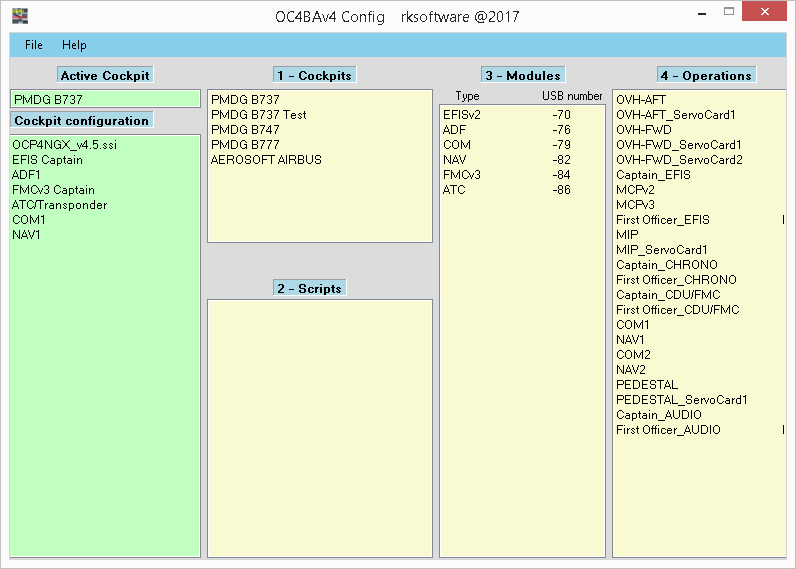Click the PMDG B737 active cockpit field
This screenshot has width=796, height=569.
(x=105, y=99)
